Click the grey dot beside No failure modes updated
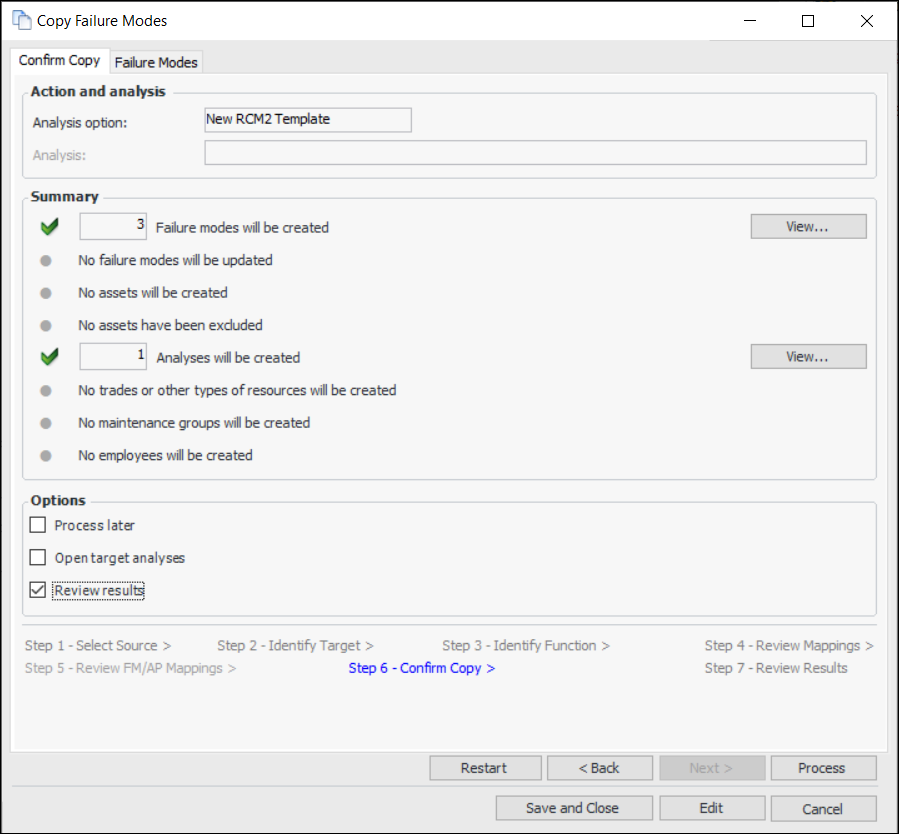899x834 pixels. click(x=46, y=261)
